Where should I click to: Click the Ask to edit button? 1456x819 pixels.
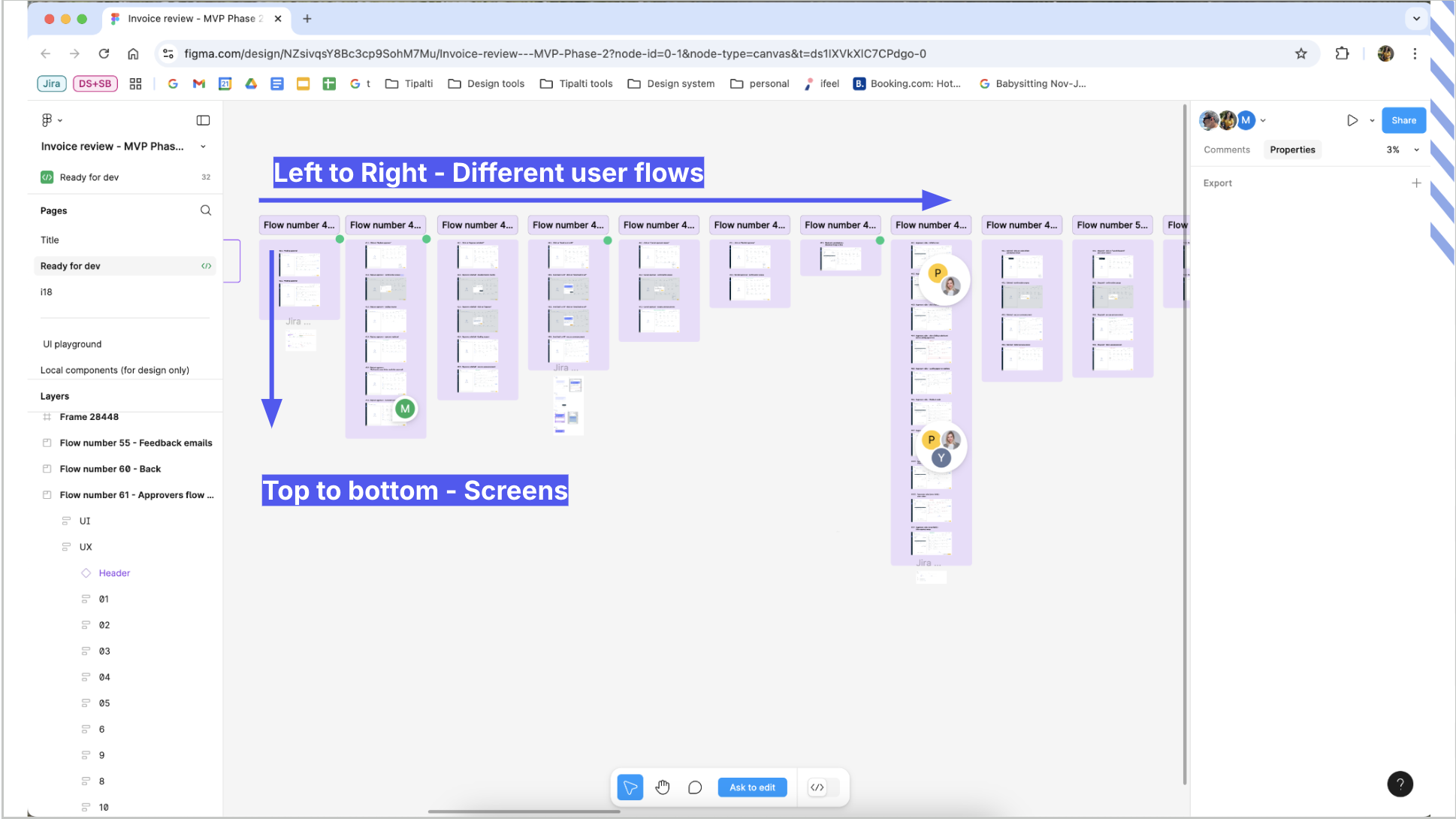(x=752, y=787)
